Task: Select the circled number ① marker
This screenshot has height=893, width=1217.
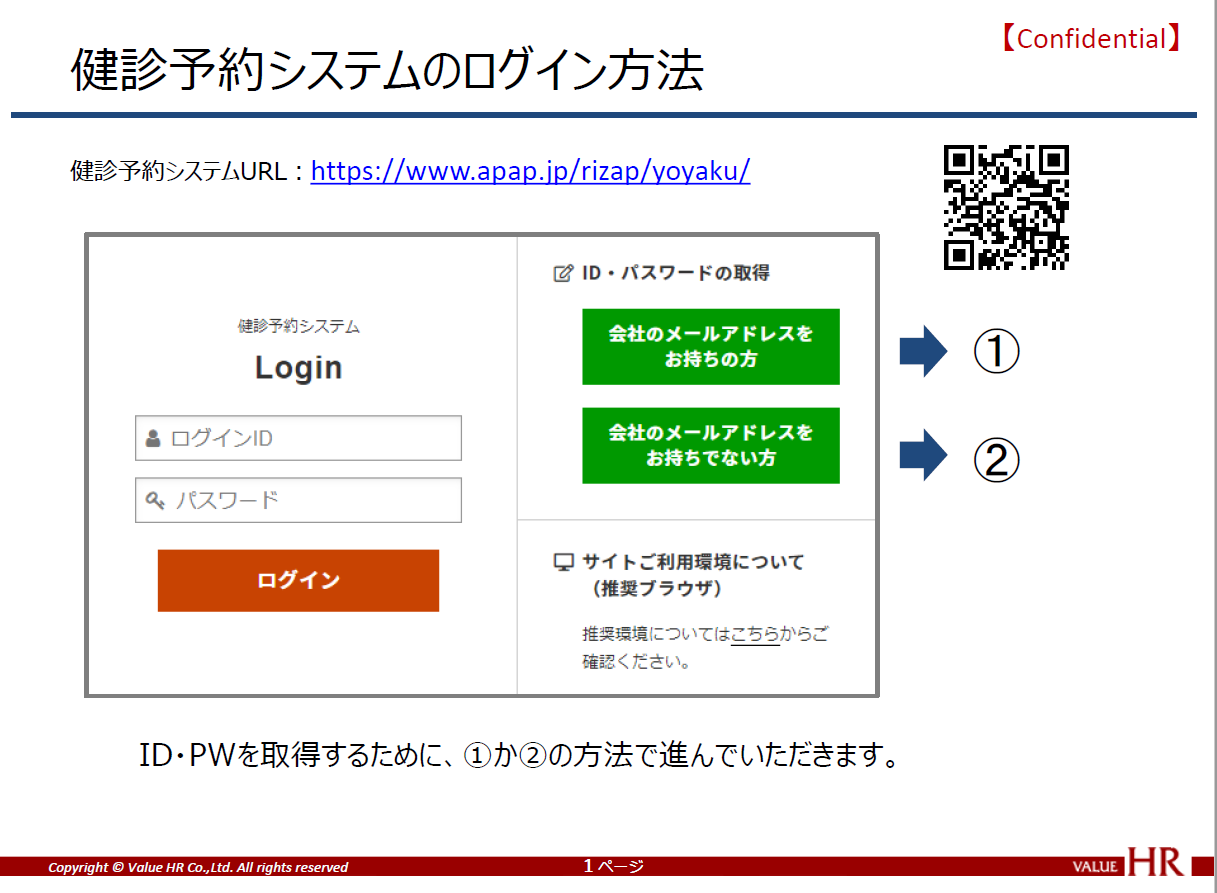Action: pyautogui.click(x=996, y=352)
